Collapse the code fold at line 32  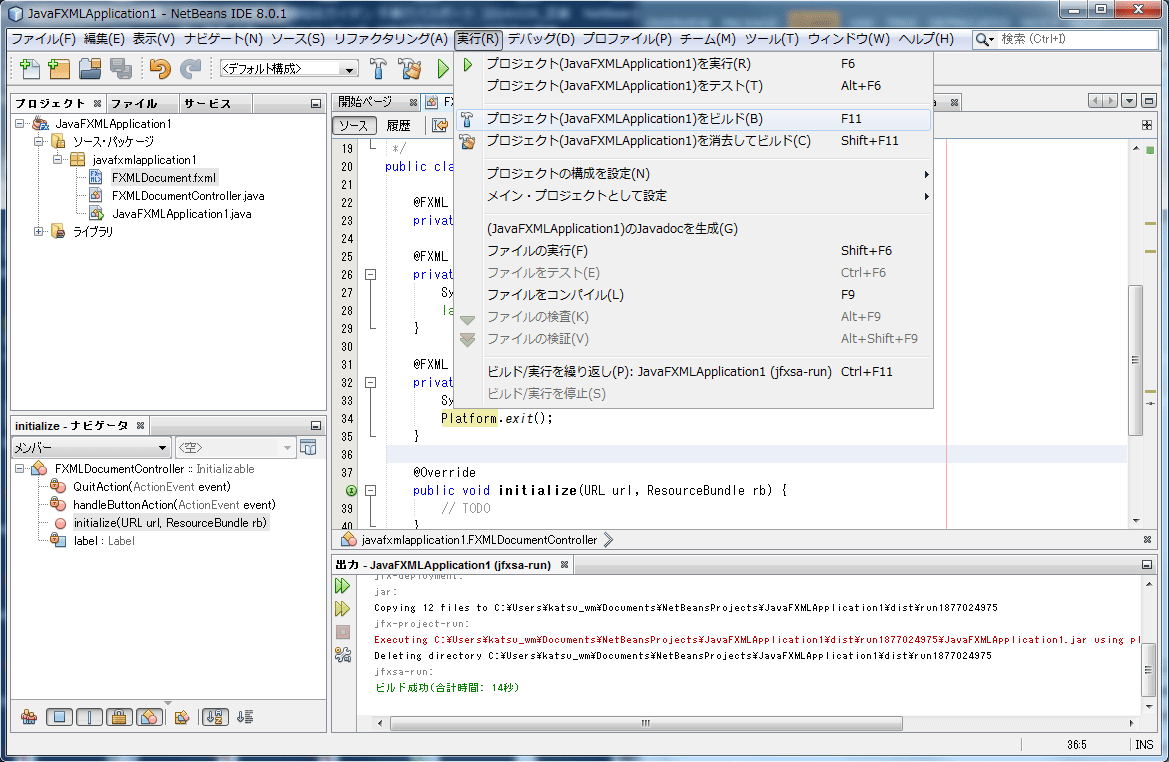(371, 382)
